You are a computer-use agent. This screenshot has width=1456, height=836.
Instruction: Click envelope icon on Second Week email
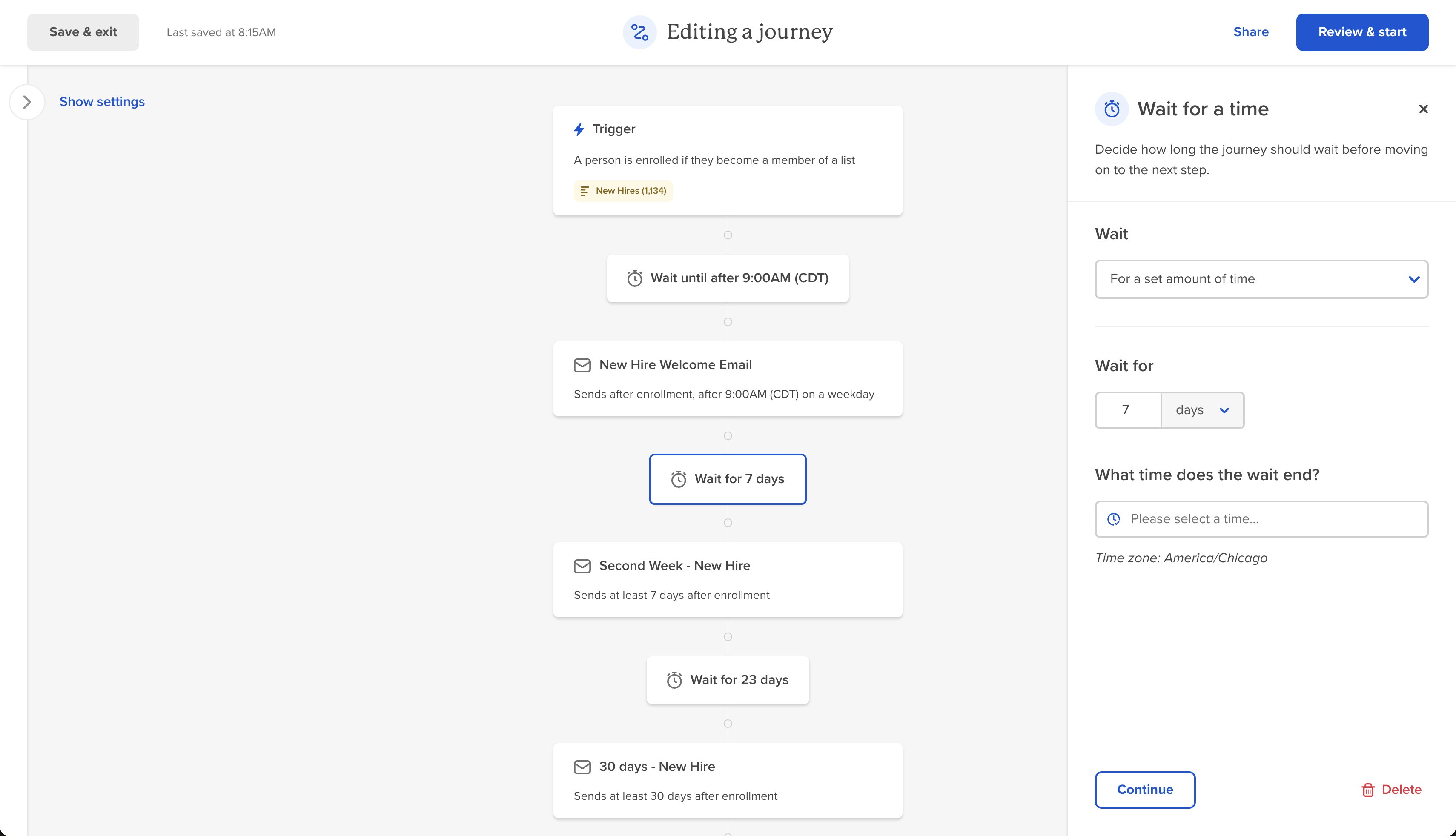(x=582, y=566)
